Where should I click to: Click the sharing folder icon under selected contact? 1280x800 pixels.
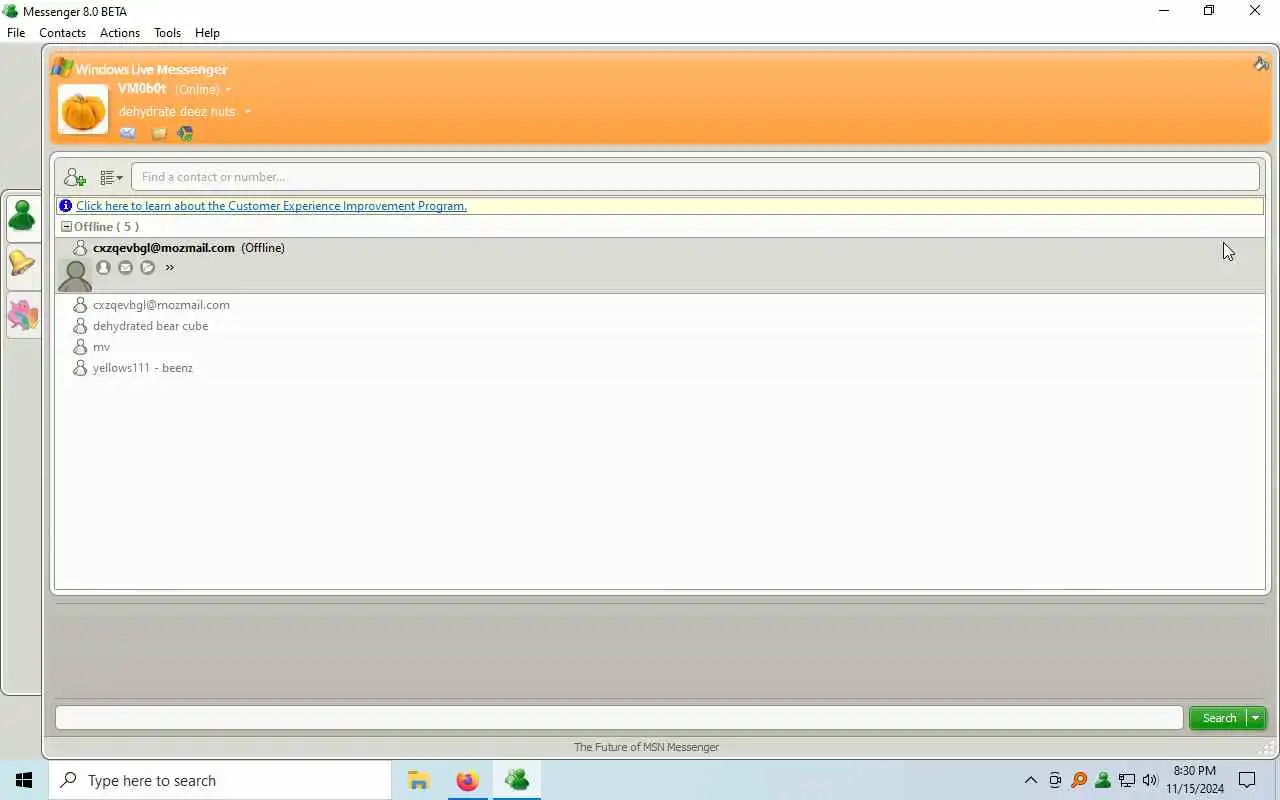(147, 267)
